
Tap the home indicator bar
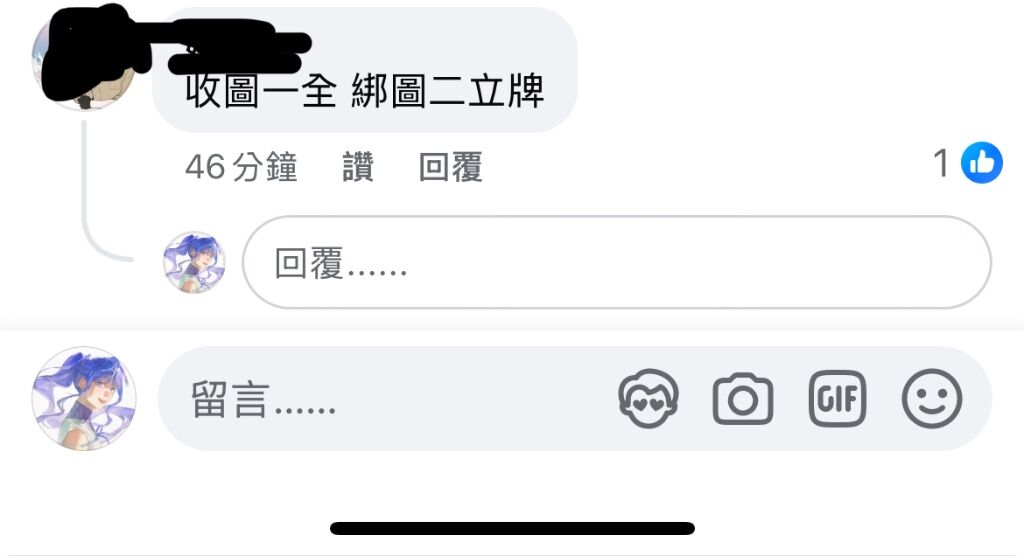(512, 528)
